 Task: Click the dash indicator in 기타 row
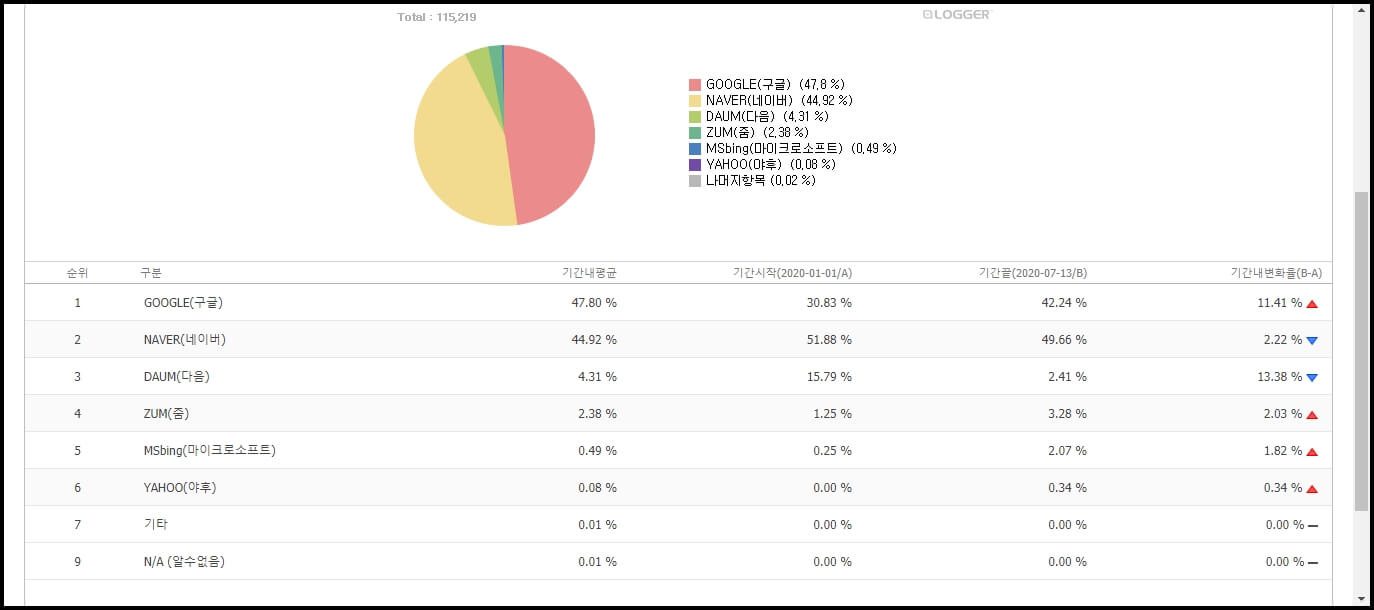(x=1312, y=525)
